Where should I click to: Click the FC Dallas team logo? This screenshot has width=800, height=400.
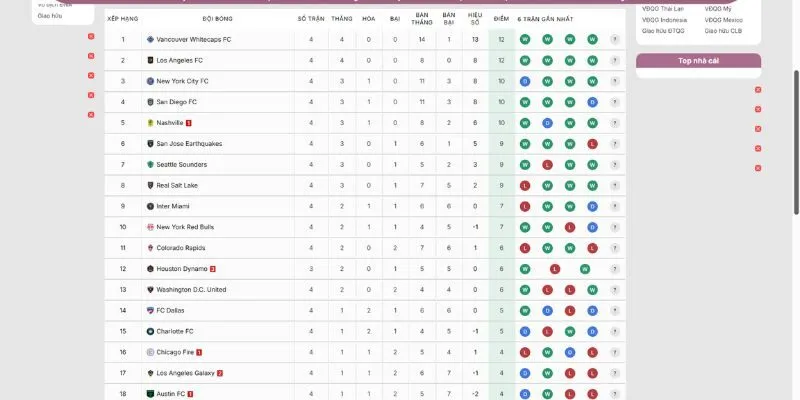(150, 310)
